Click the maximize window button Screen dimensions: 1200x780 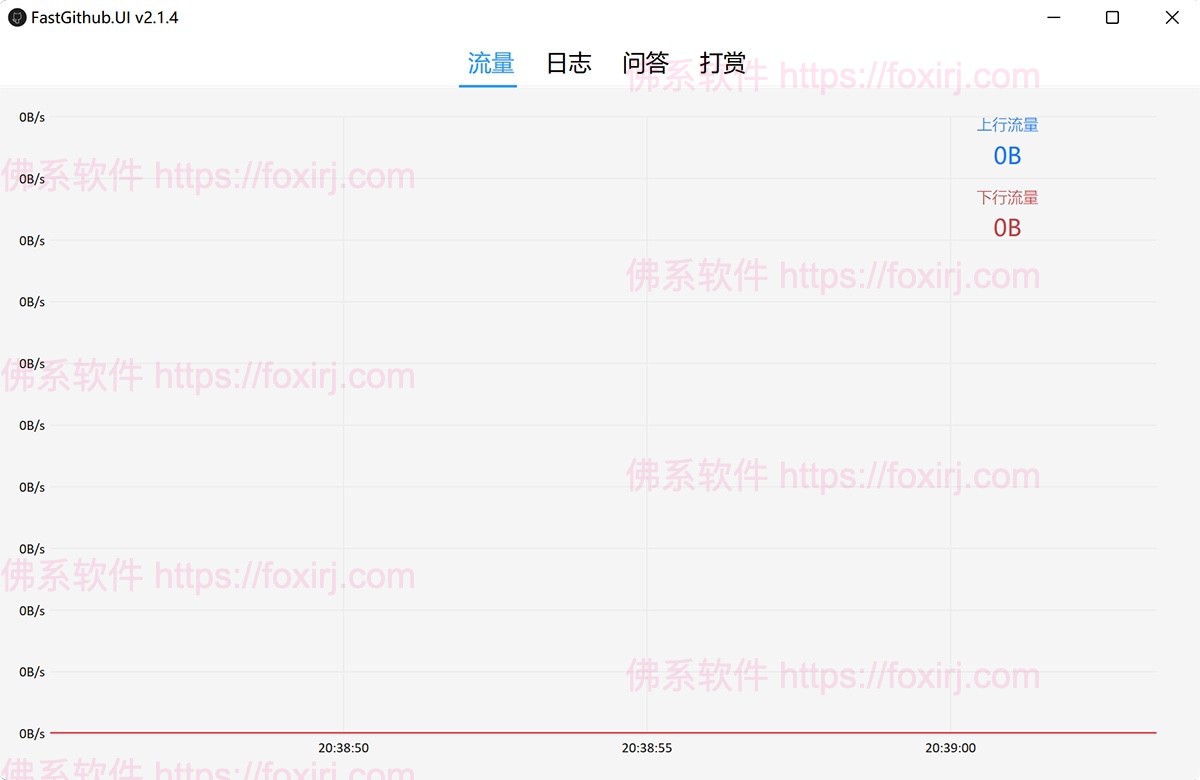point(1112,17)
